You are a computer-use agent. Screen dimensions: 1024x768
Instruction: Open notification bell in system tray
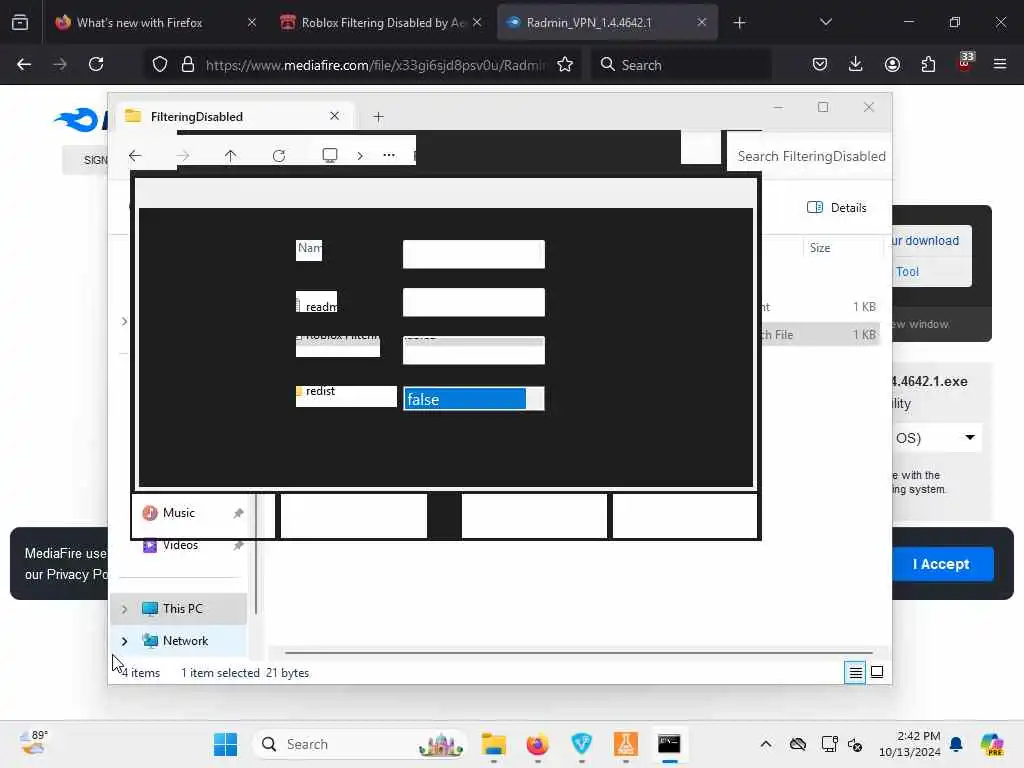956,744
